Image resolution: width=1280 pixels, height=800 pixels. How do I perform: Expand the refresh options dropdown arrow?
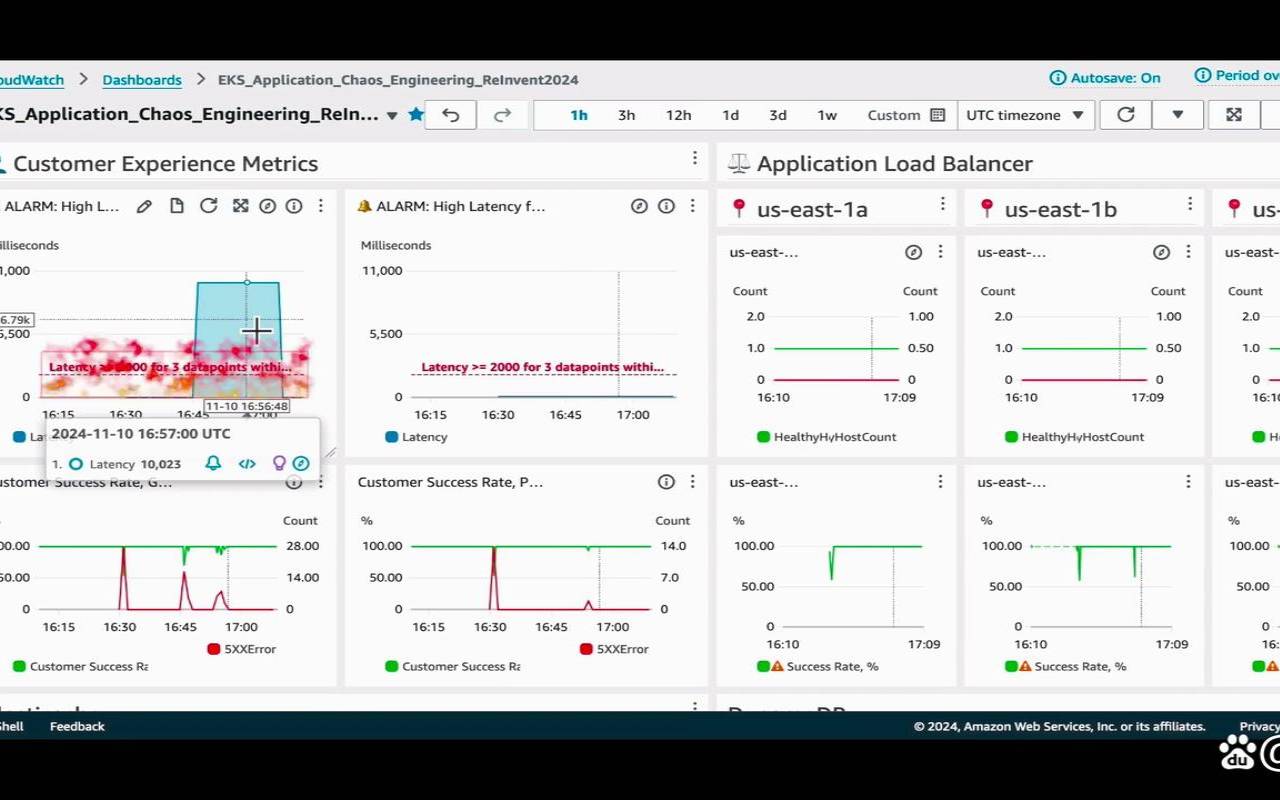pos(1177,115)
